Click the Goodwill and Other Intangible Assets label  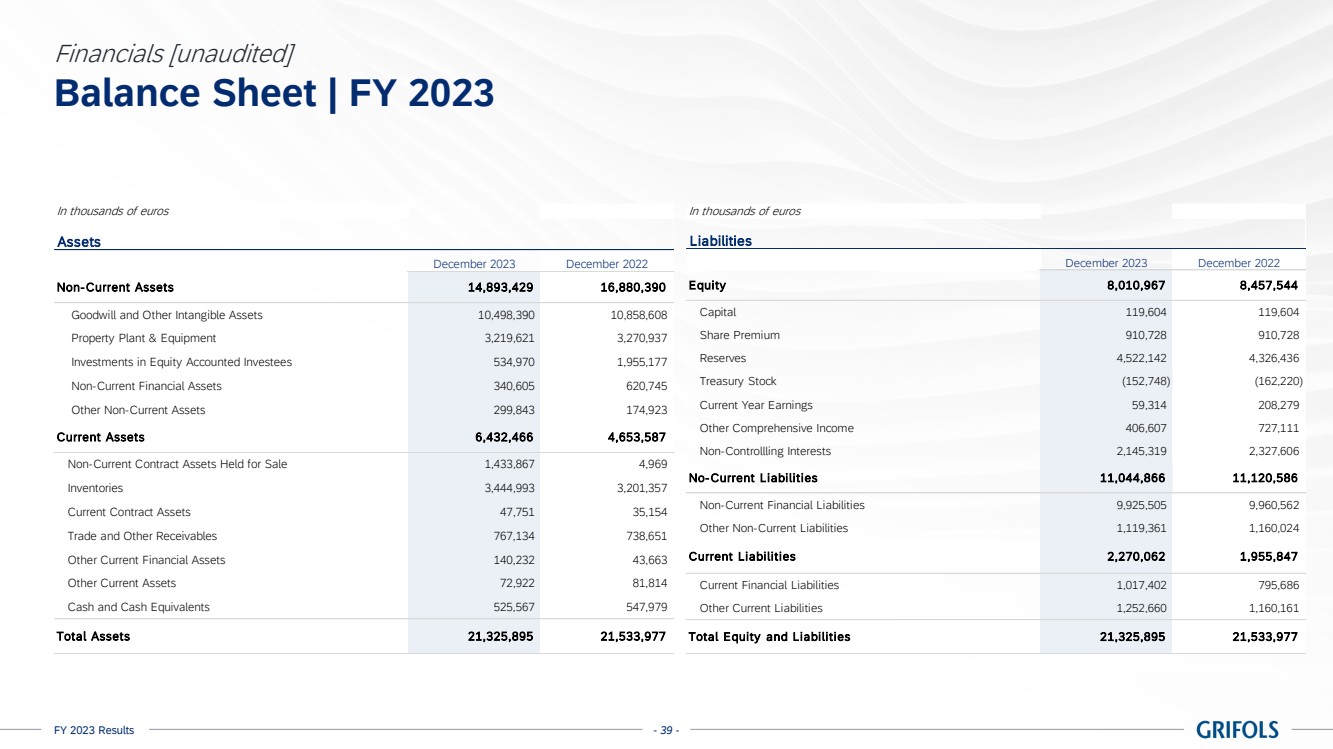click(166, 315)
